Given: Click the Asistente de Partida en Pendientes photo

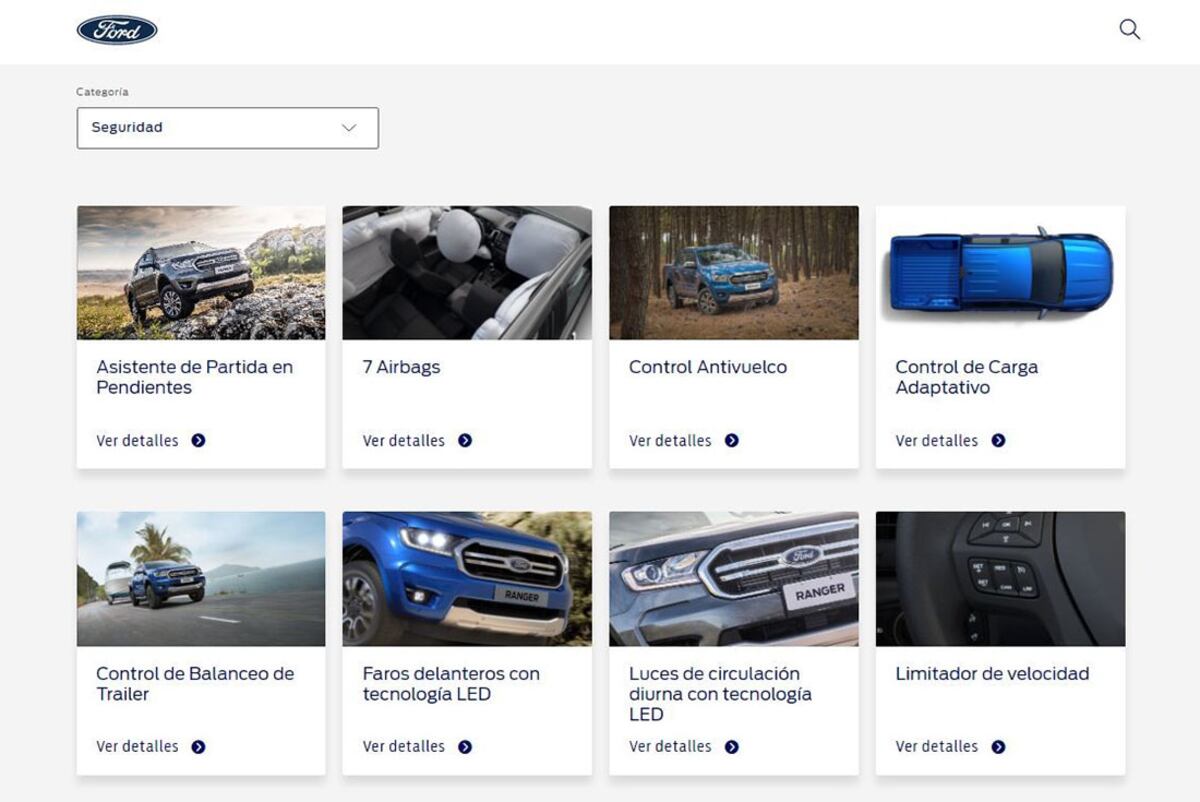Looking at the screenshot, I should coord(201,273).
